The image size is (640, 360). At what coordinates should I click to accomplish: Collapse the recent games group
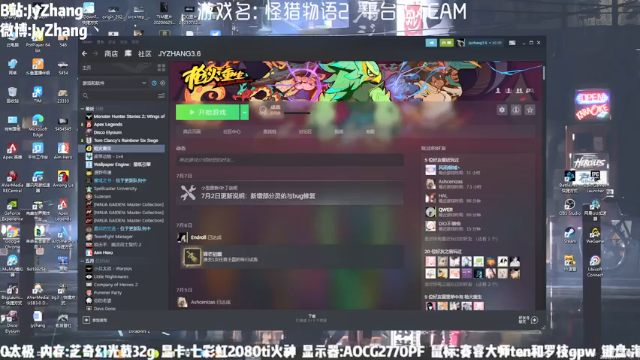click(82, 109)
